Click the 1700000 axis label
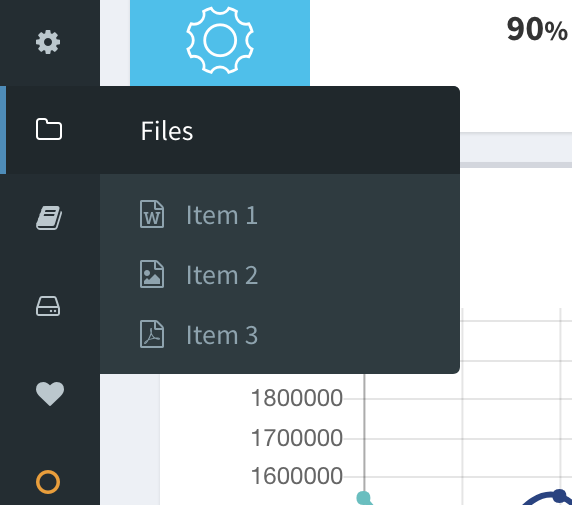The width and height of the screenshot is (572, 505). coord(297,437)
